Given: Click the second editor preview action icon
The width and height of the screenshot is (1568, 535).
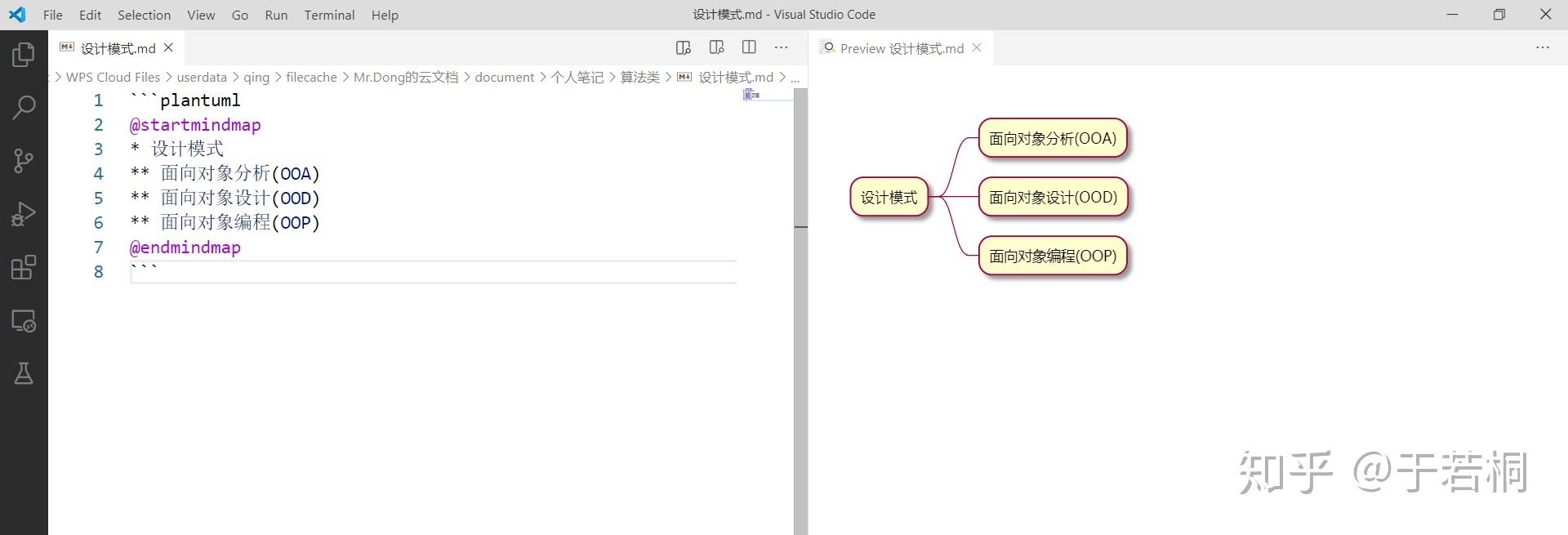Looking at the screenshot, I should [716, 47].
